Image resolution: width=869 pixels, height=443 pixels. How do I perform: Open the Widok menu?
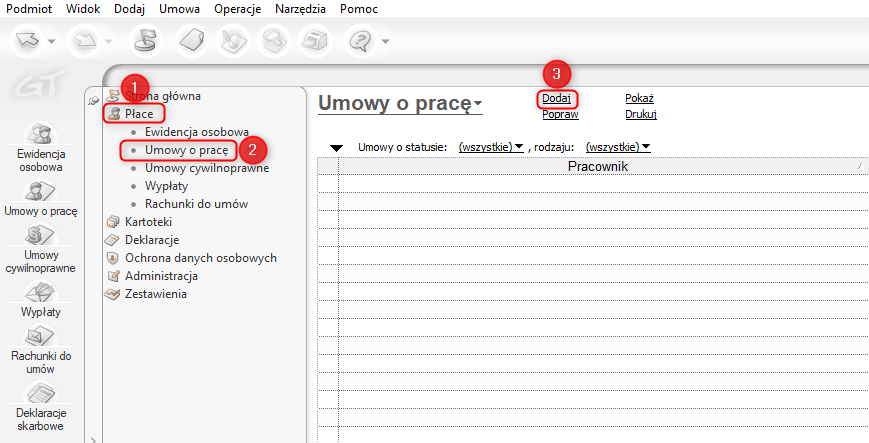click(x=84, y=9)
